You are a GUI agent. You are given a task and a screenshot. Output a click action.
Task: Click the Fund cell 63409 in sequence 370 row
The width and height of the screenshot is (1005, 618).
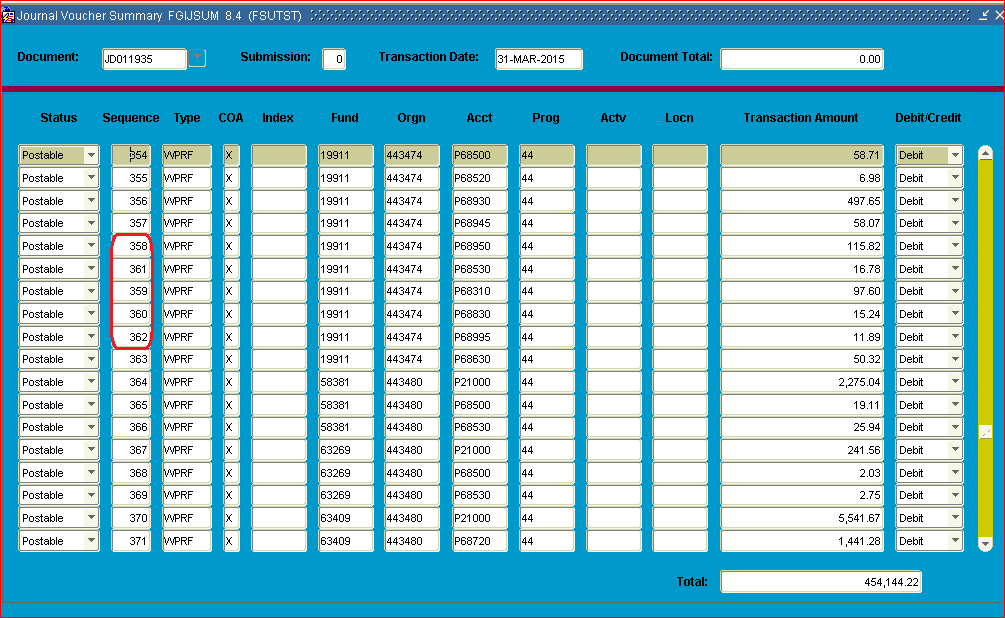(x=345, y=518)
